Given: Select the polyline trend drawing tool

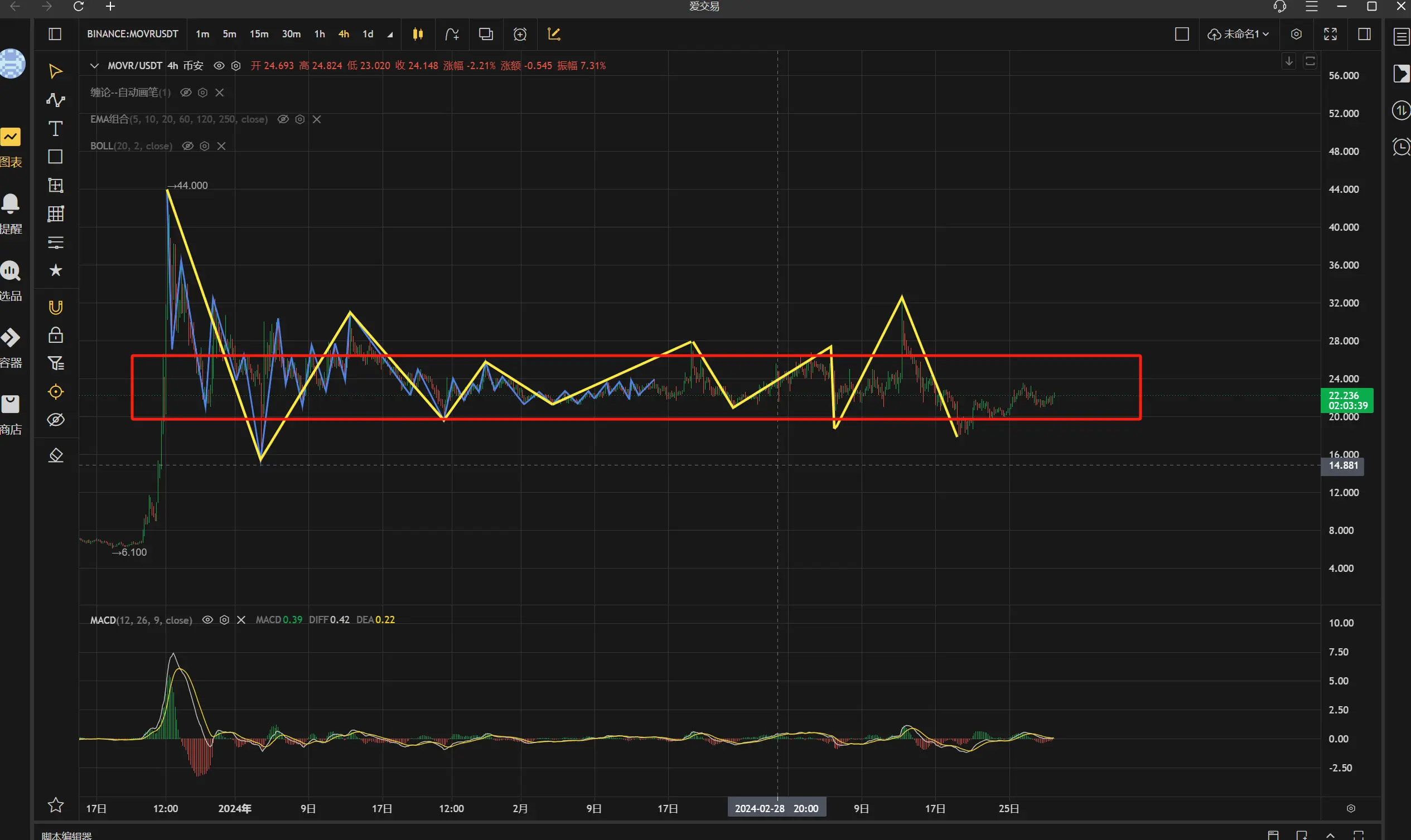Looking at the screenshot, I should click(x=55, y=100).
